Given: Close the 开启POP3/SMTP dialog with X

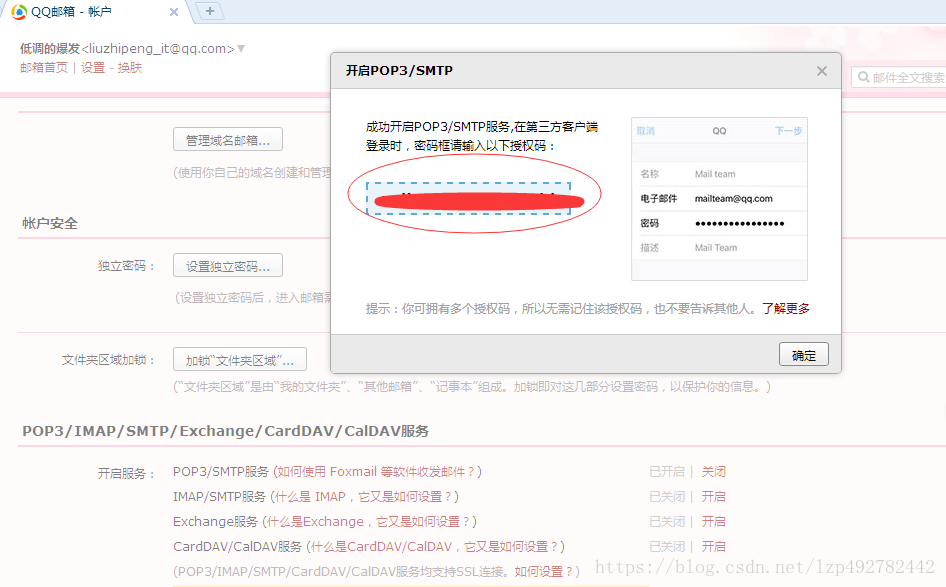Looking at the screenshot, I should 822,71.
